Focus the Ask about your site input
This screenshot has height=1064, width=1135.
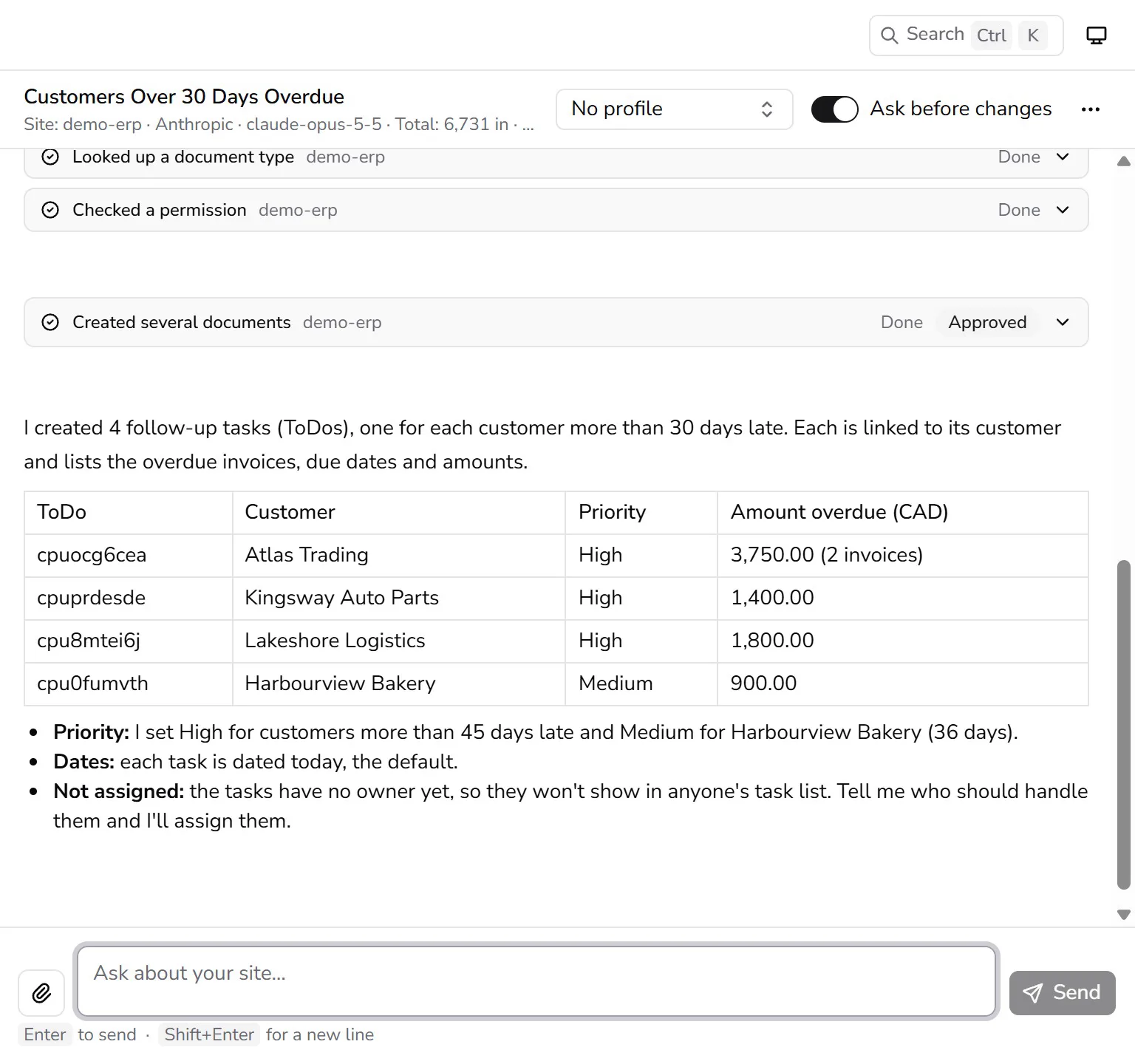coord(536,981)
